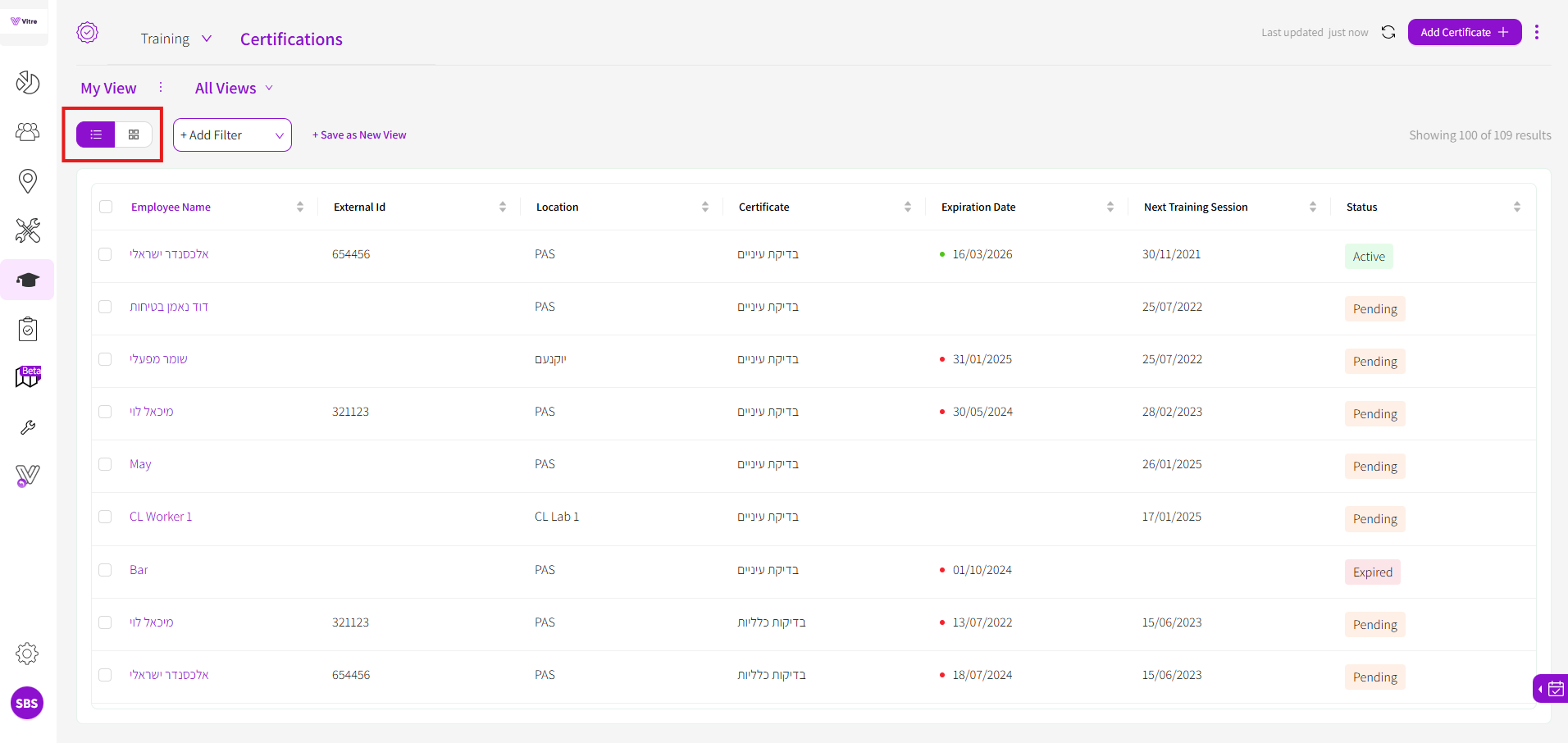Click the certification badge icon in header

click(x=88, y=32)
